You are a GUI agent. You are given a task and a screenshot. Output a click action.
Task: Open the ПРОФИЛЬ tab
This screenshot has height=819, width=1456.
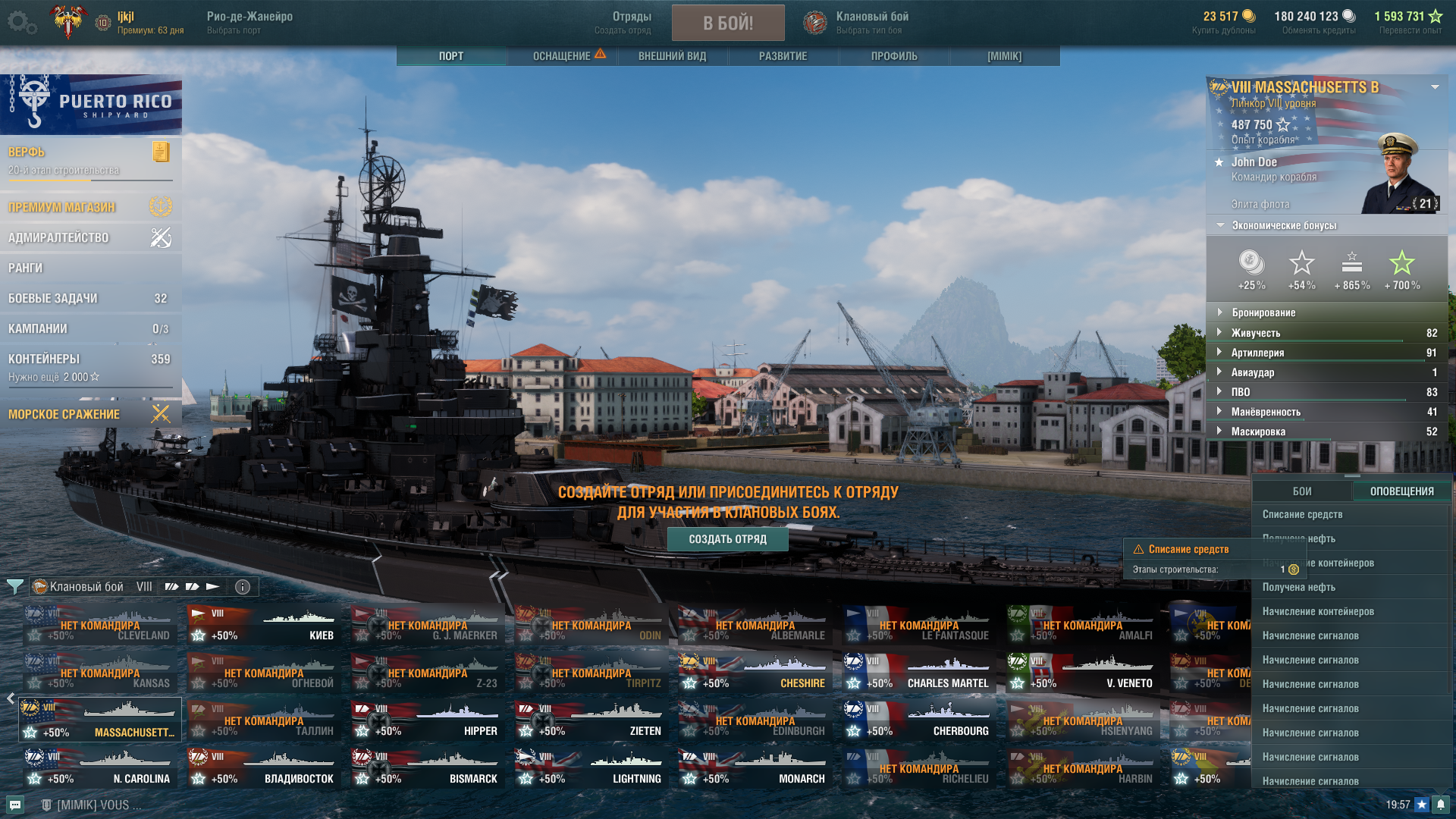pyautogui.click(x=893, y=56)
